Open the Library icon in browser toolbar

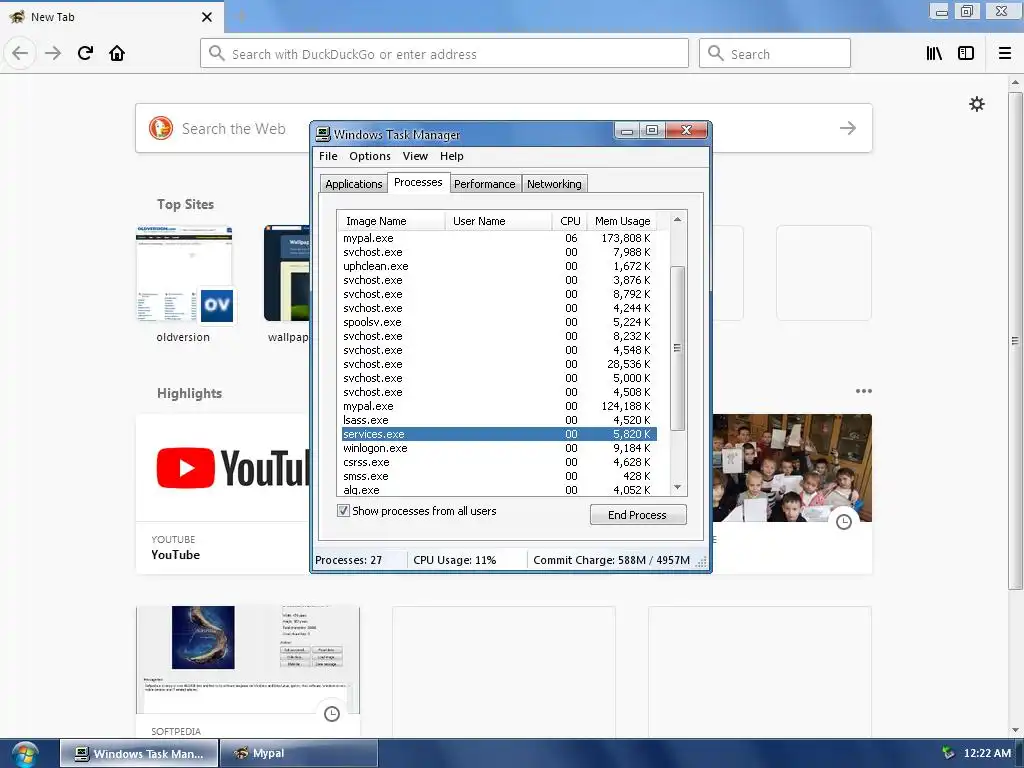934,53
